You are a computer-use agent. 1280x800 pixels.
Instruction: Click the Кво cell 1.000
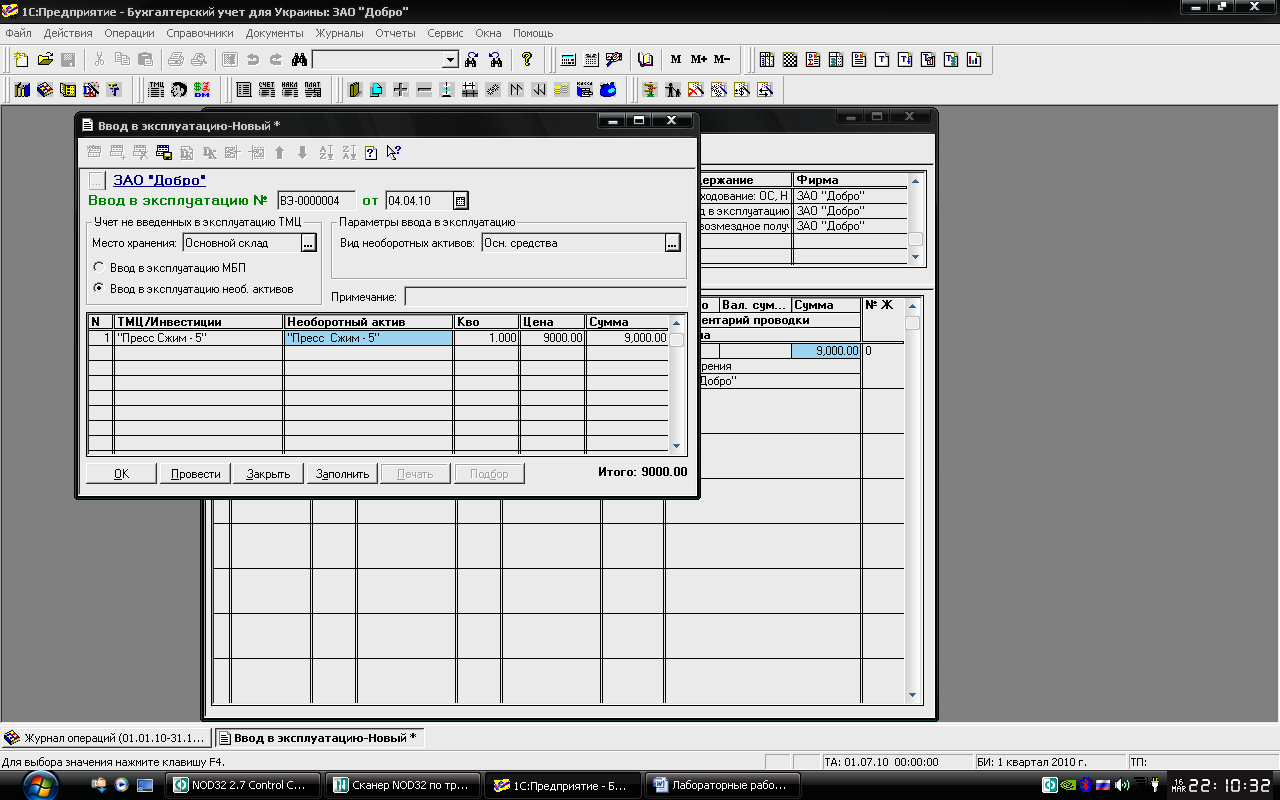coord(487,338)
